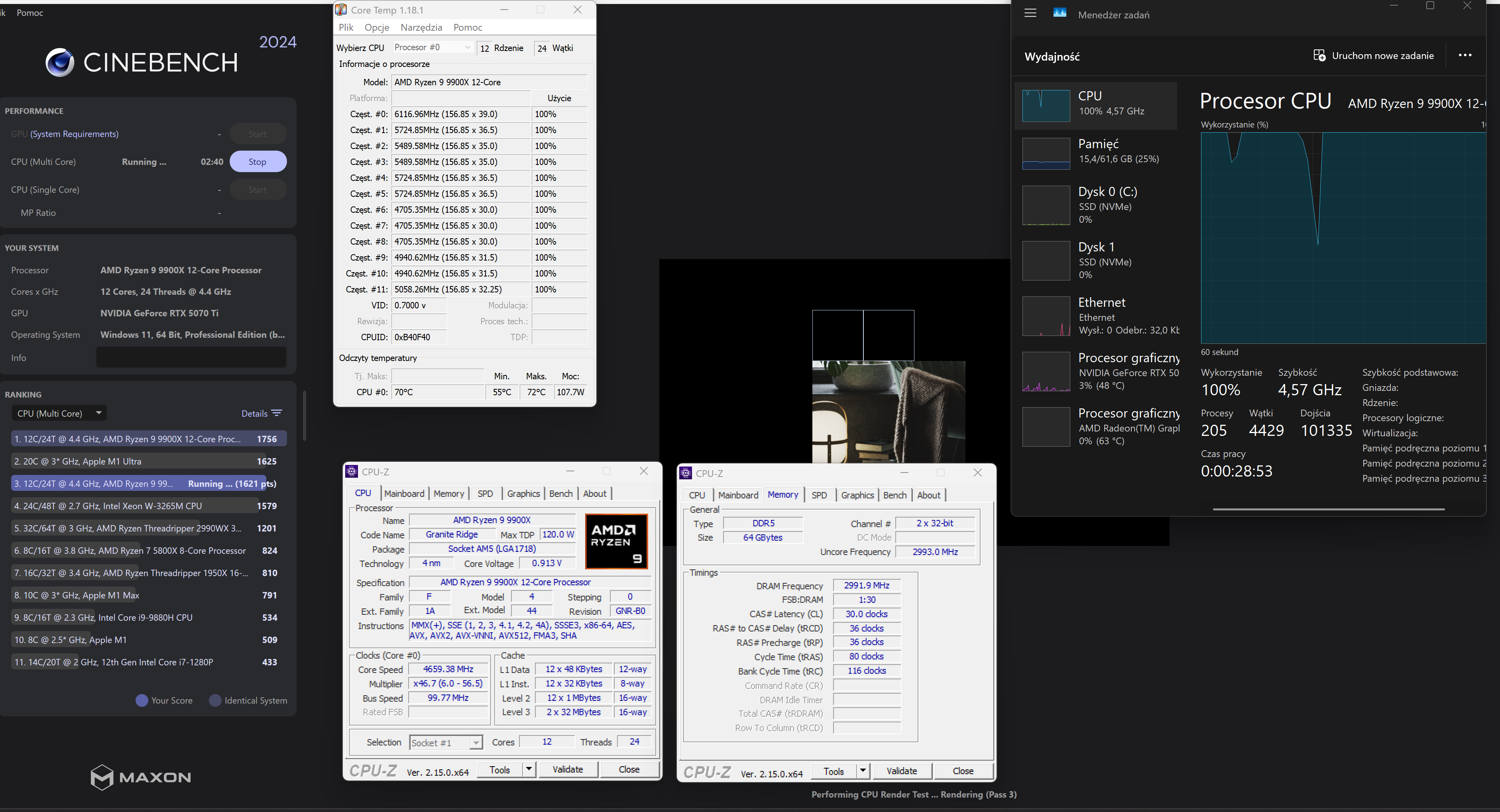The image size is (1500, 812).
Task: Open the Task Manager three-dots more menu
Action: click(x=1465, y=55)
